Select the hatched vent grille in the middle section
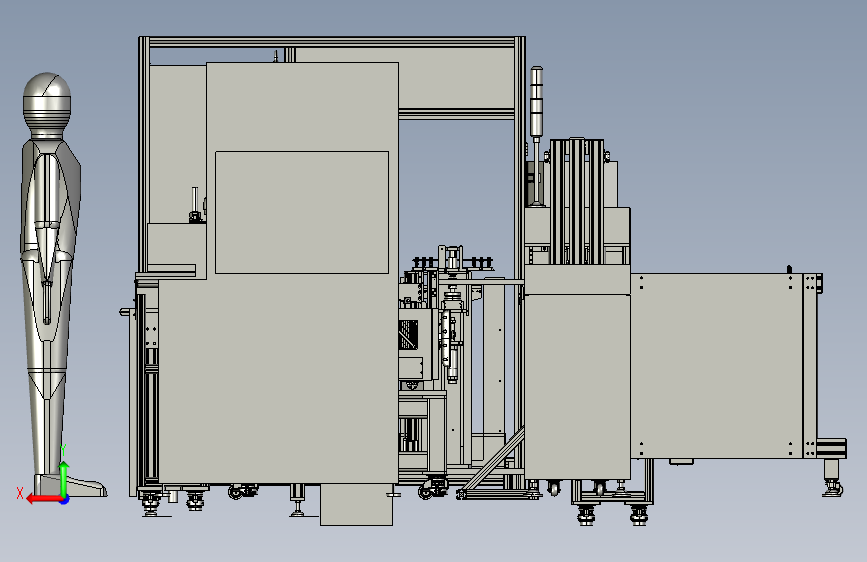The image size is (867, 562). point(408,335)
